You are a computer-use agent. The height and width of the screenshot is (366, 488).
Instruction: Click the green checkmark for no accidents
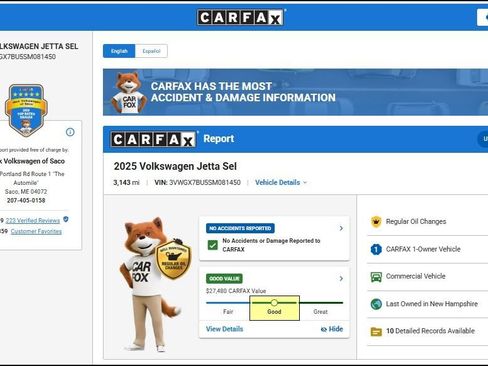213,245
